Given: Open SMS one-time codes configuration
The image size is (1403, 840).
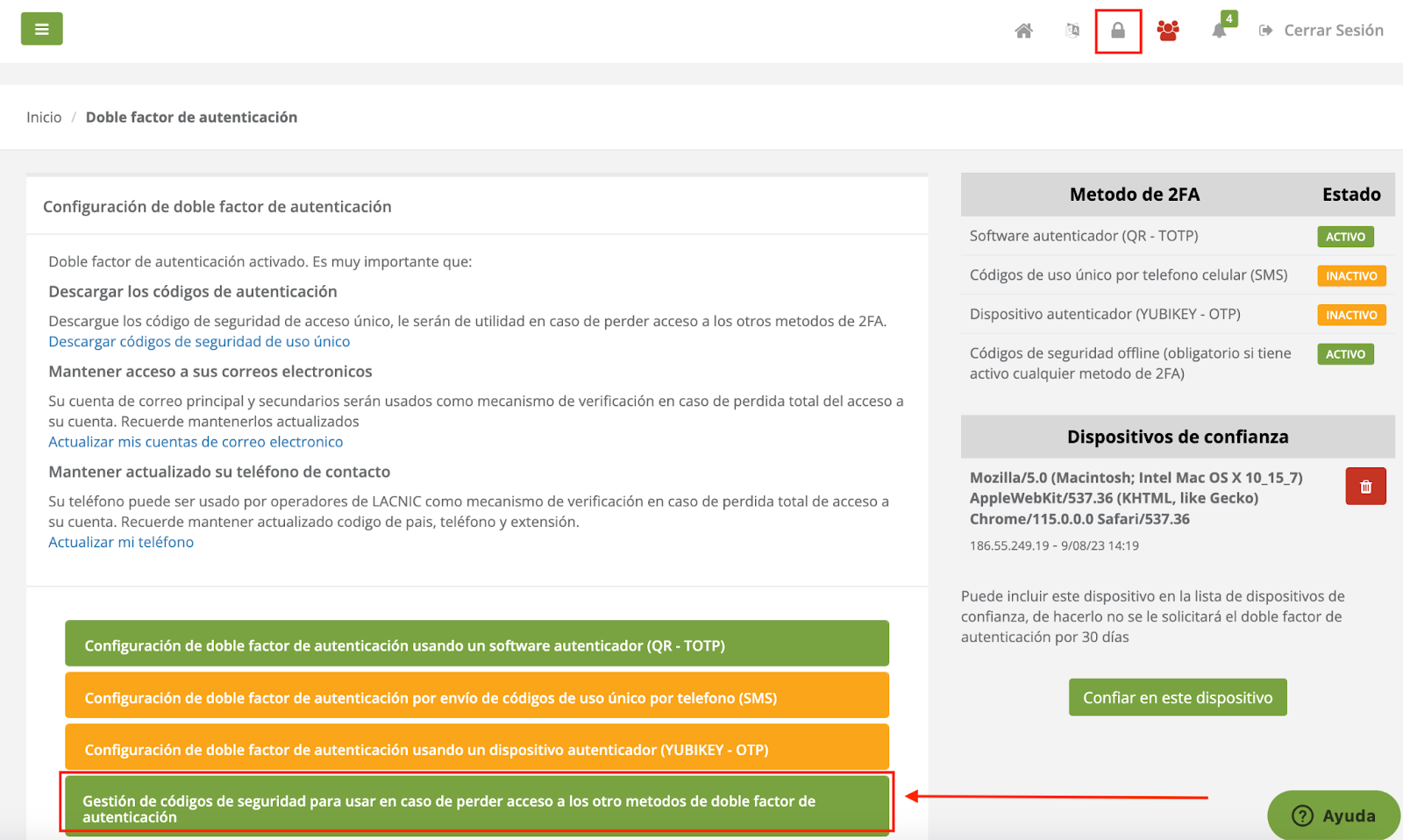Looking at the screenshot, I should point(476,698).
